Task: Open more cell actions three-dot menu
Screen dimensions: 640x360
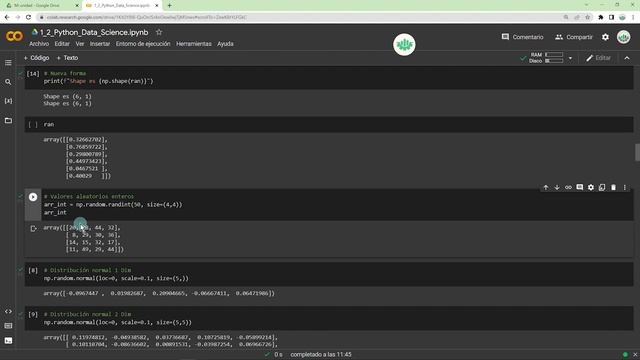Action: tap(624, 187)
